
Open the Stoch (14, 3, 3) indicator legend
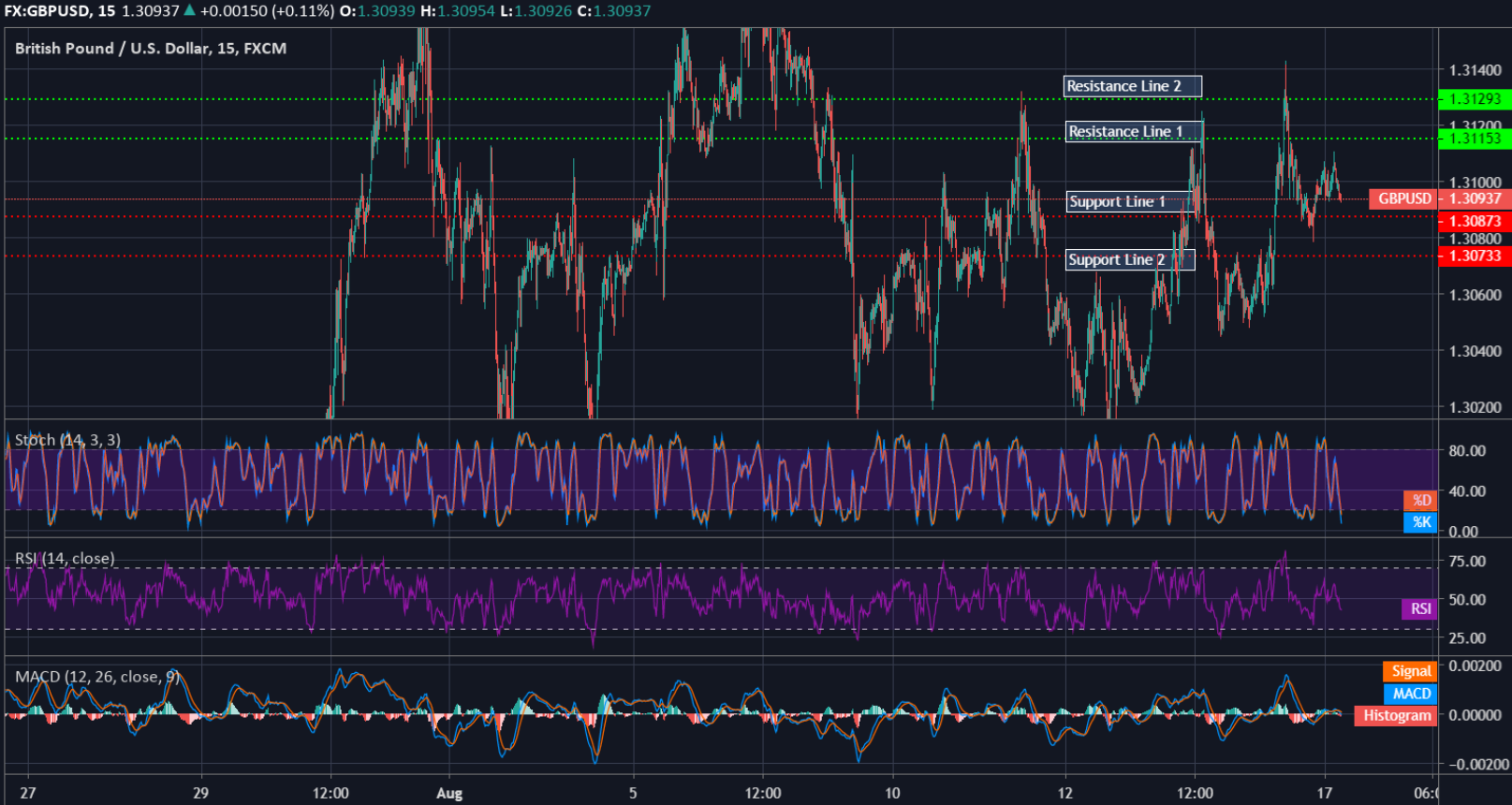coord(67,440)
